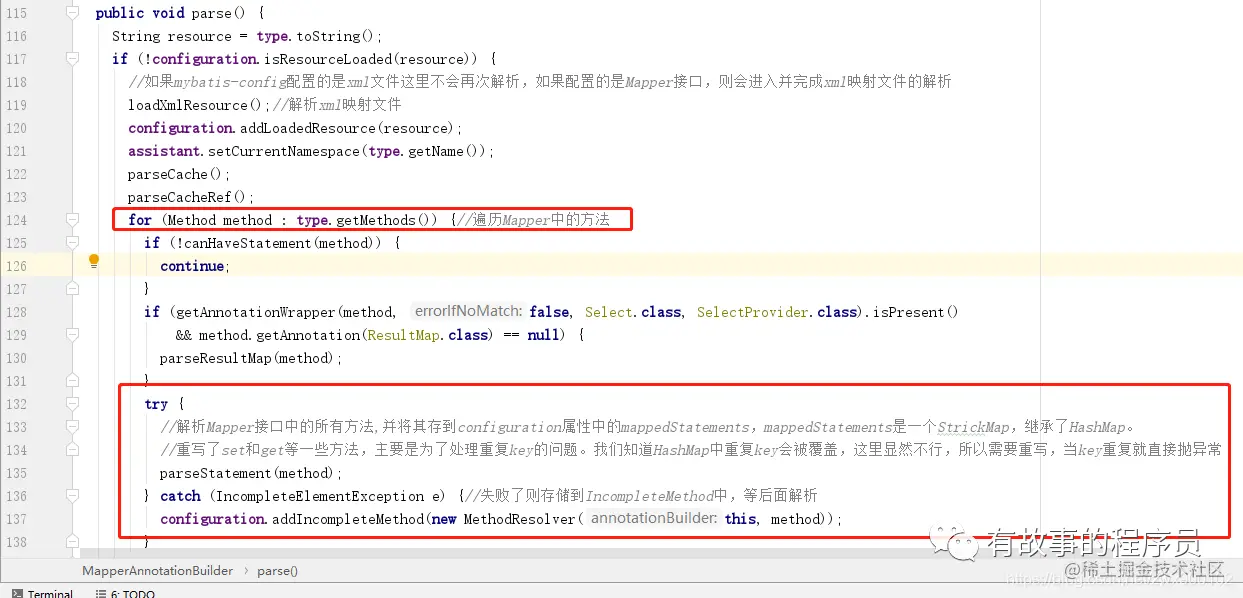
Task: Place the cursor on the continue statement
Action: 191,265
